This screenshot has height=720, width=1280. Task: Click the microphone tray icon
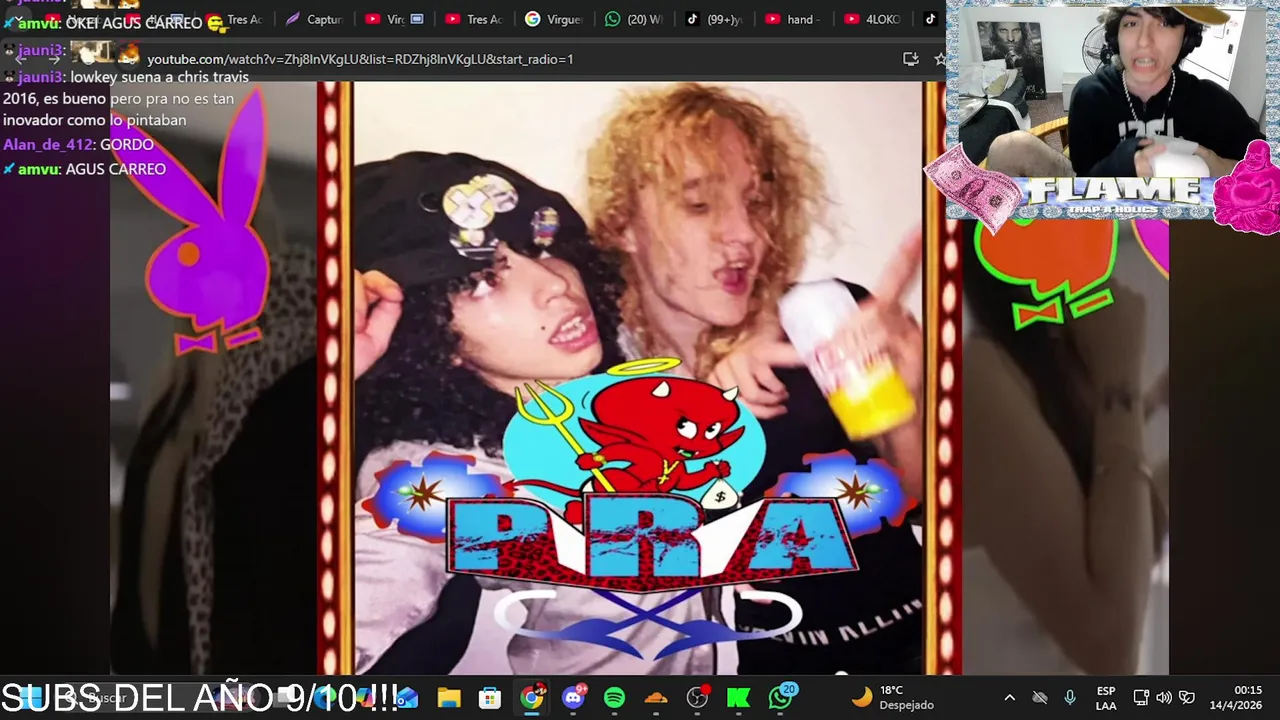pos(1070,697)
